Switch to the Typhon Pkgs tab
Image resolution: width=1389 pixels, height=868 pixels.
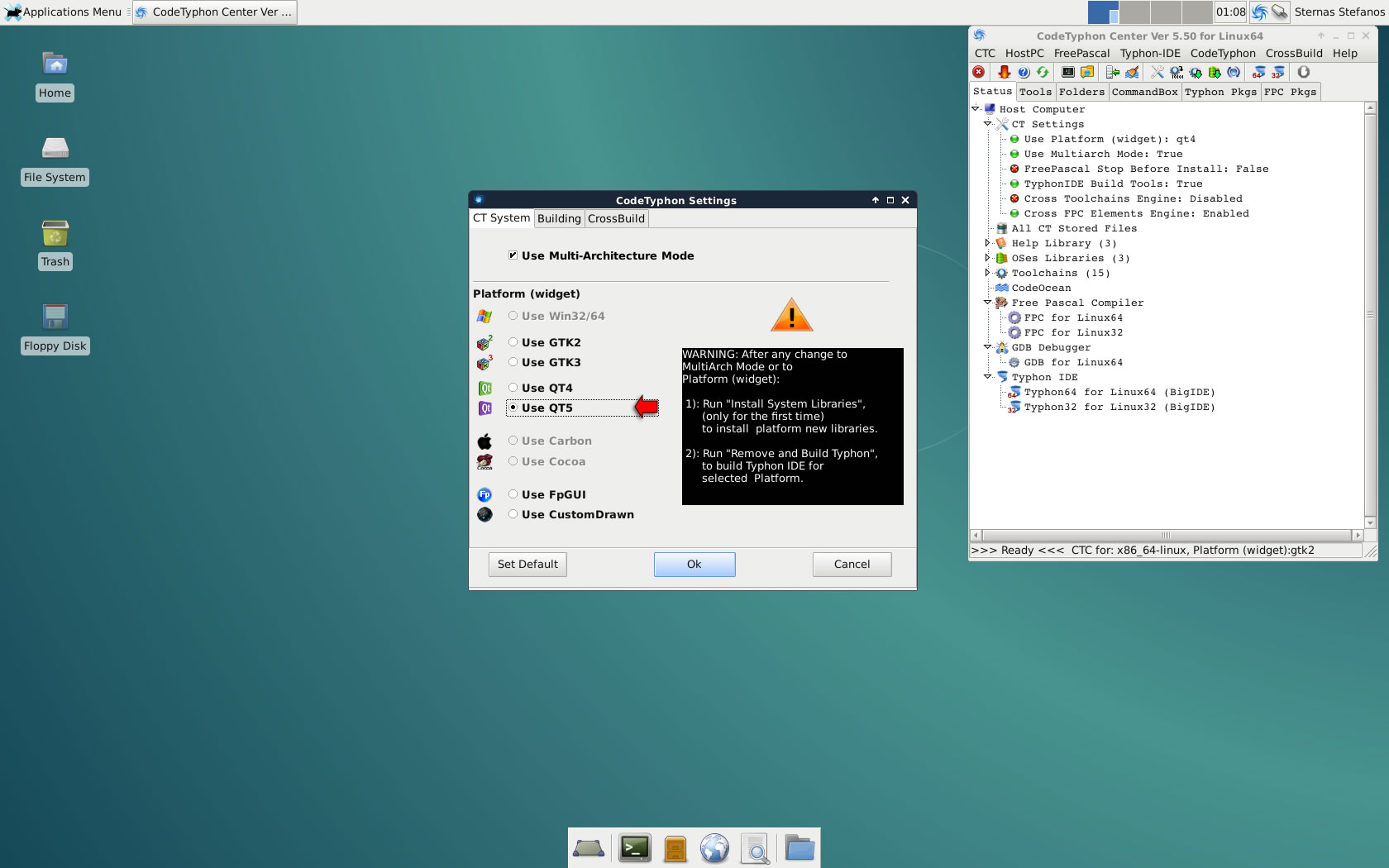(x=1220, y=92)
